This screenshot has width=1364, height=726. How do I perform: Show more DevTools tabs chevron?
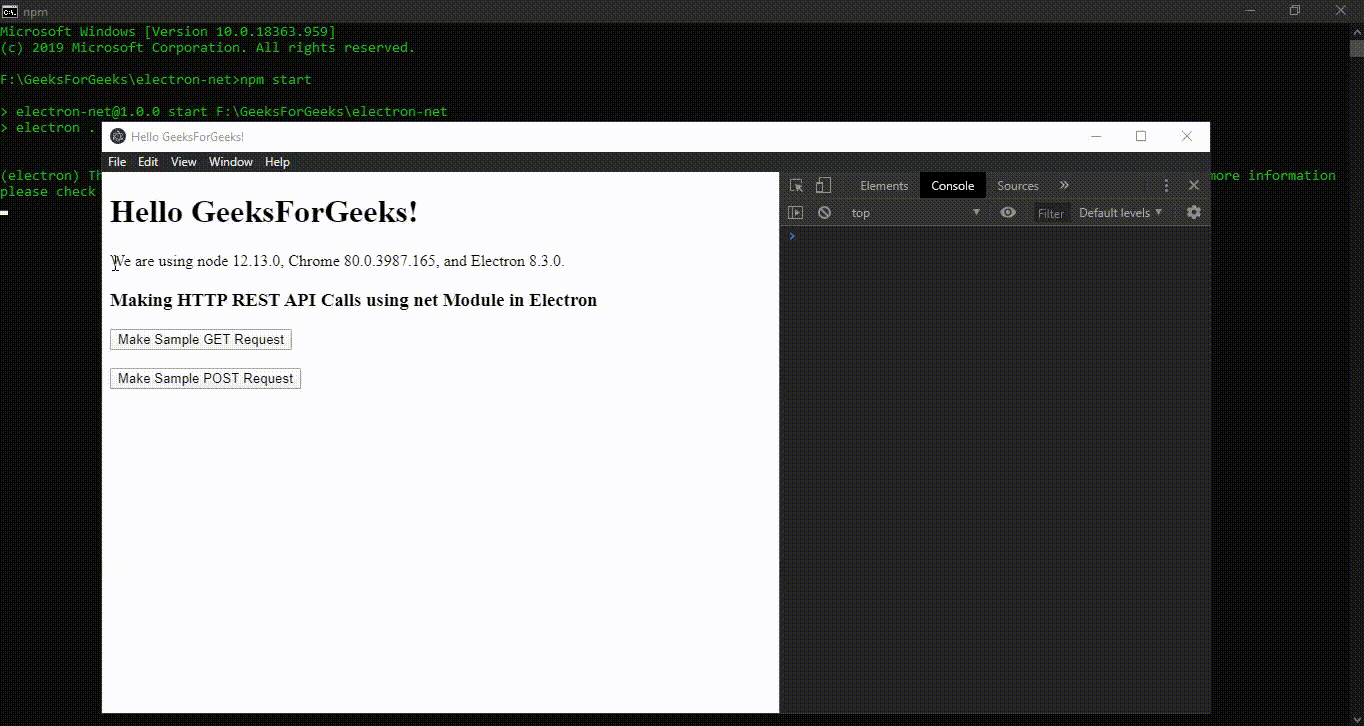[1064, 186]
